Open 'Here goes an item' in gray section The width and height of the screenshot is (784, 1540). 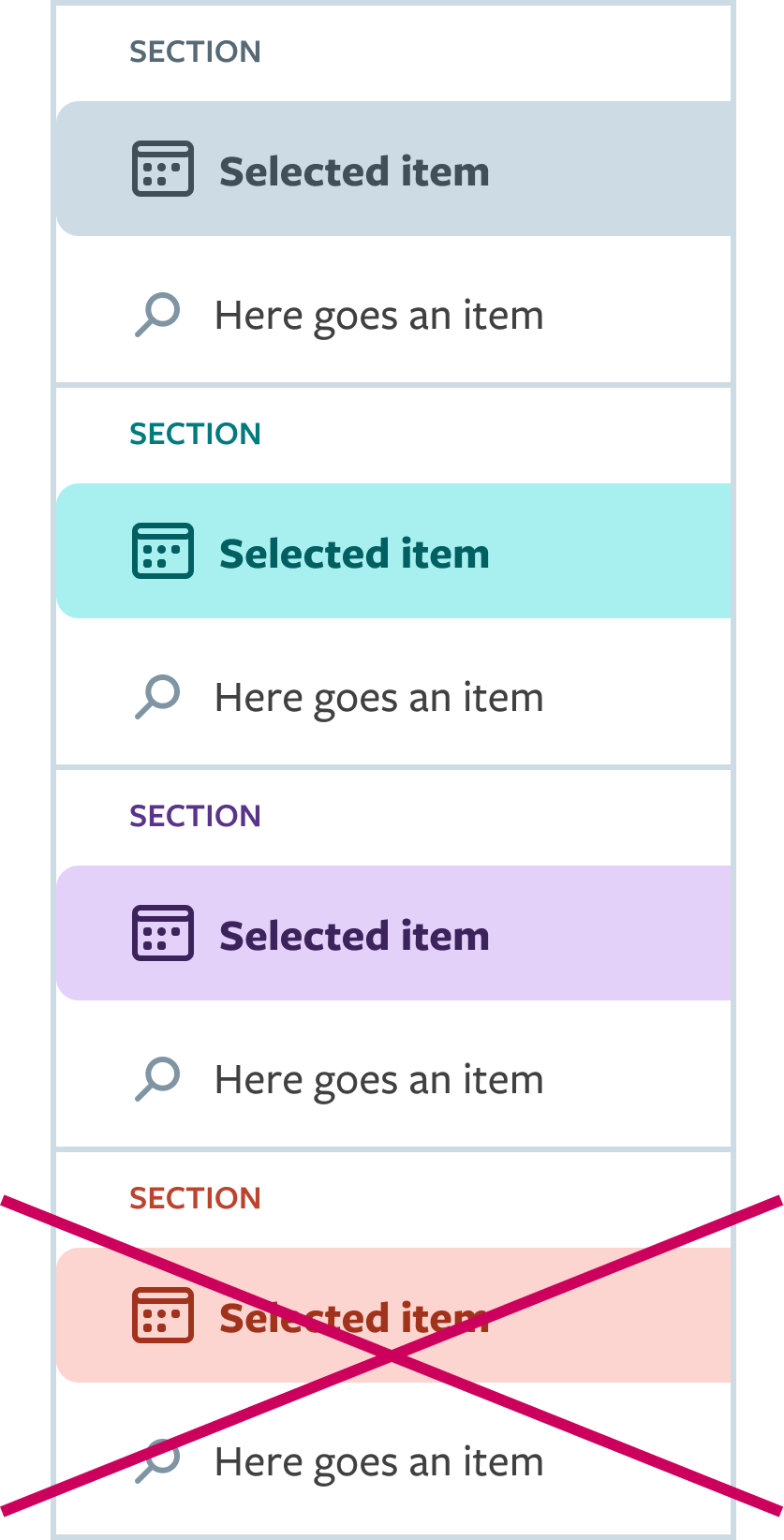(393, 315)
